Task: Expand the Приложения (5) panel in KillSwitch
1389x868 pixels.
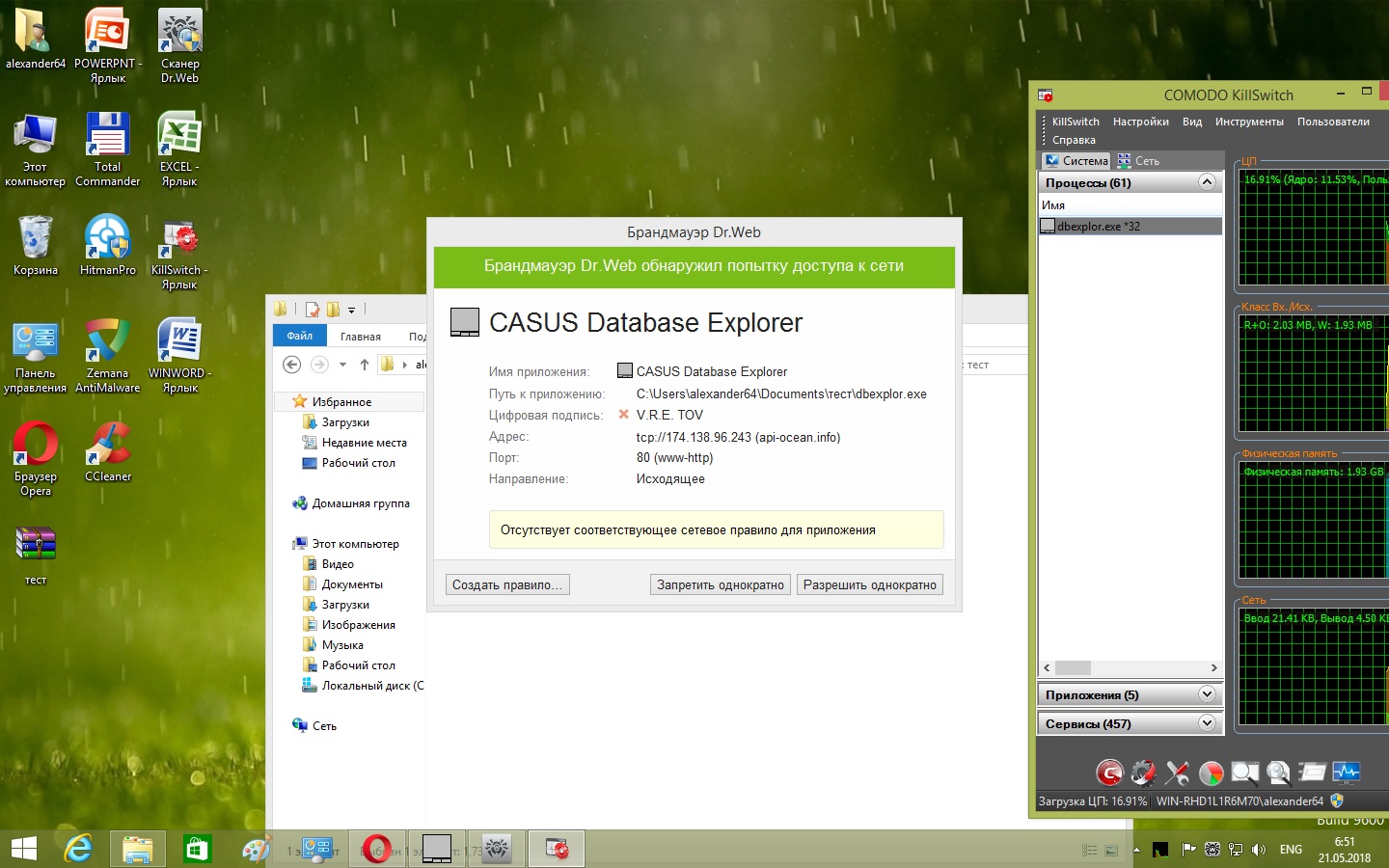Action: (x=1207, y=694)
